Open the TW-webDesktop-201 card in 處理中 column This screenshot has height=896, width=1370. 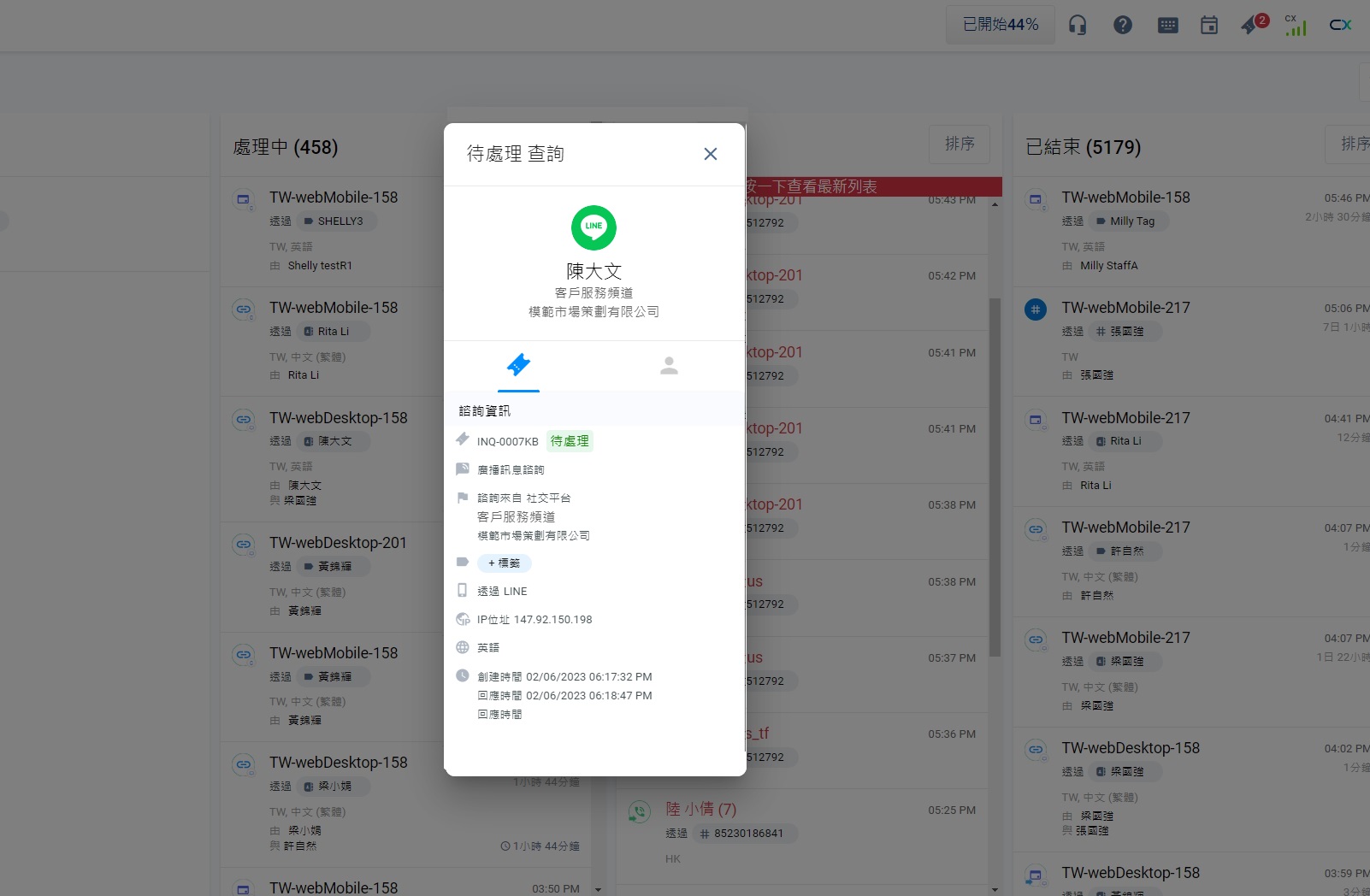[x=332, y=578]
